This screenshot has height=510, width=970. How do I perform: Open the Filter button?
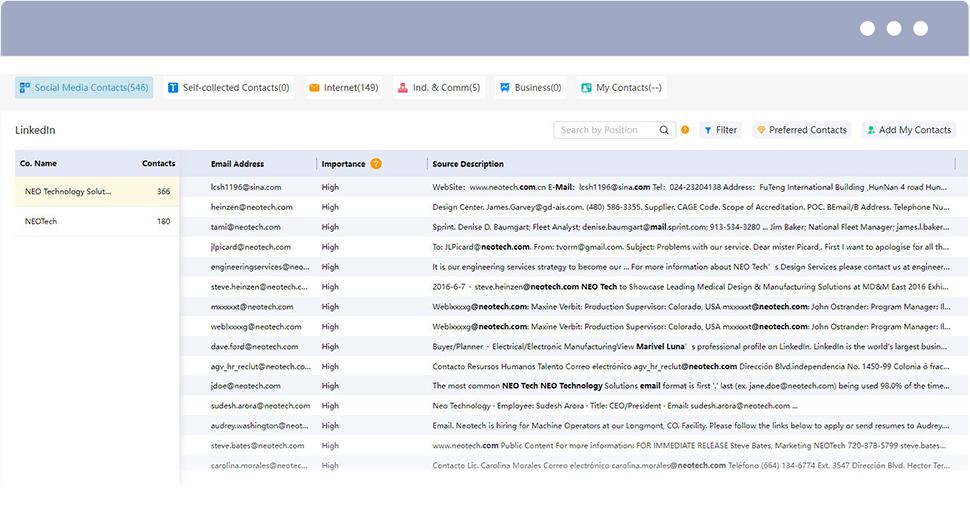pyautogui.click(x=721, y=130)
